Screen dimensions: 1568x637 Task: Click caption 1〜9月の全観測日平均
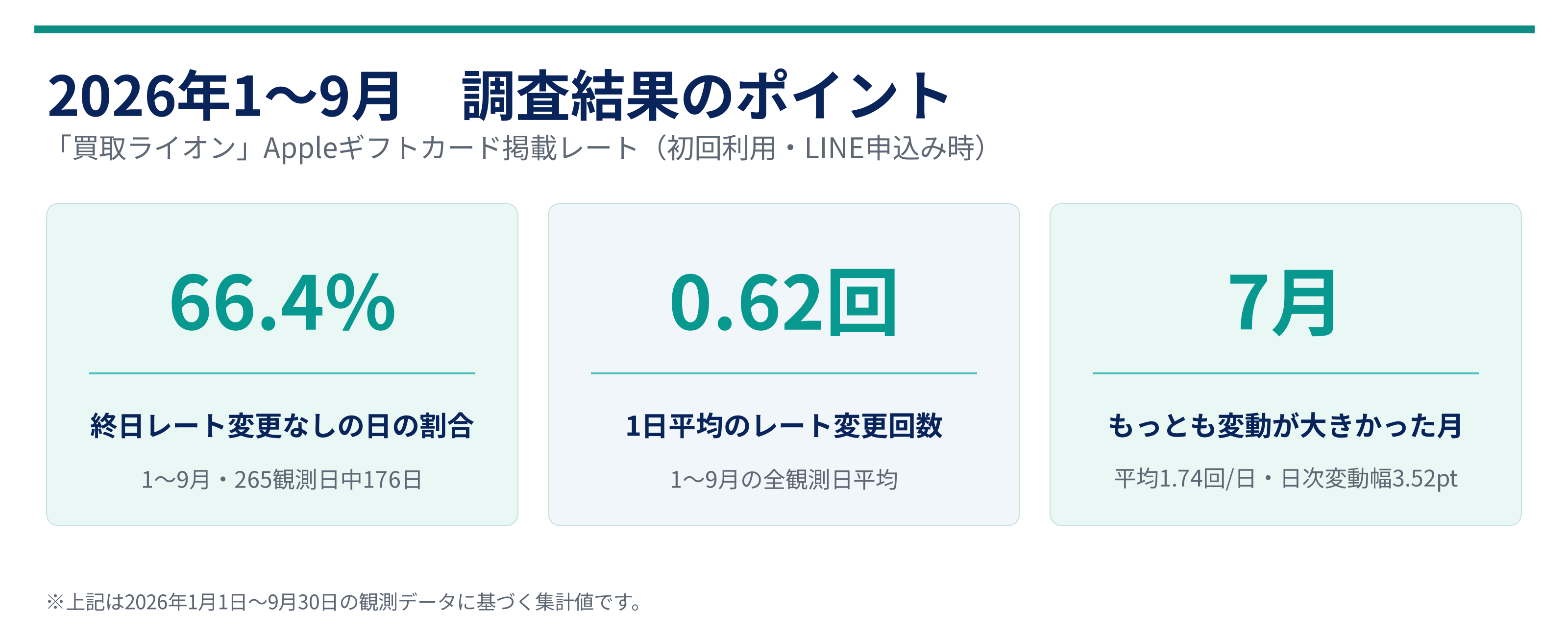point(784,480)
